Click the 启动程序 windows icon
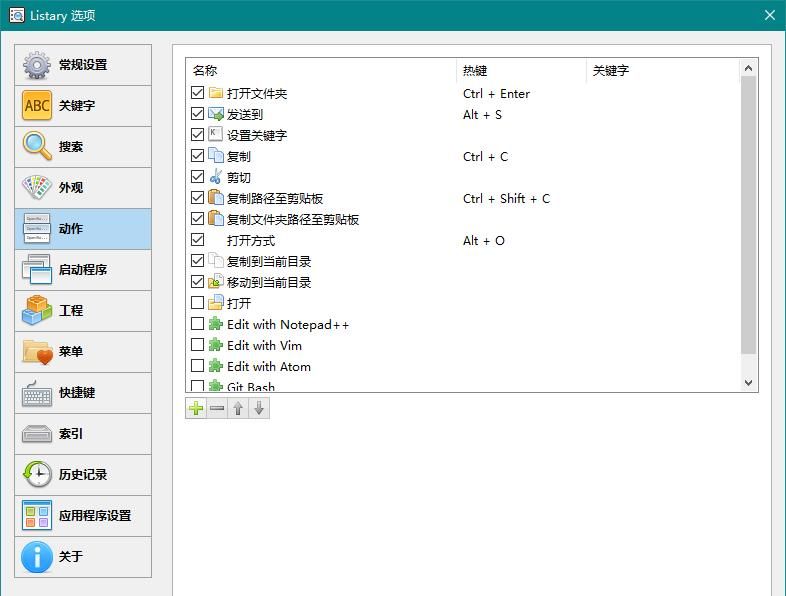Screen dimensions: 786x596 point(37,269)
